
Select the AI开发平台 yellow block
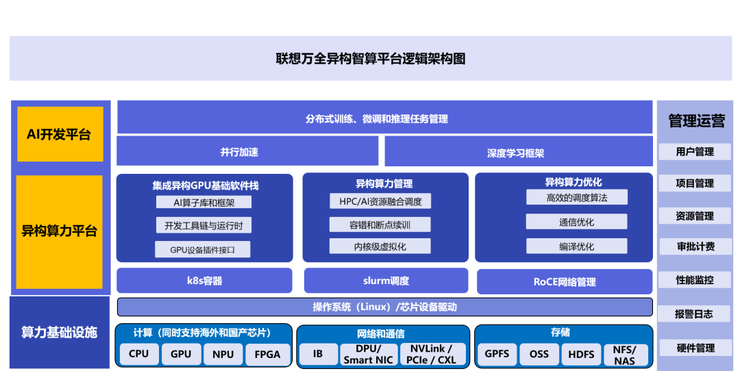pos(60,134)
